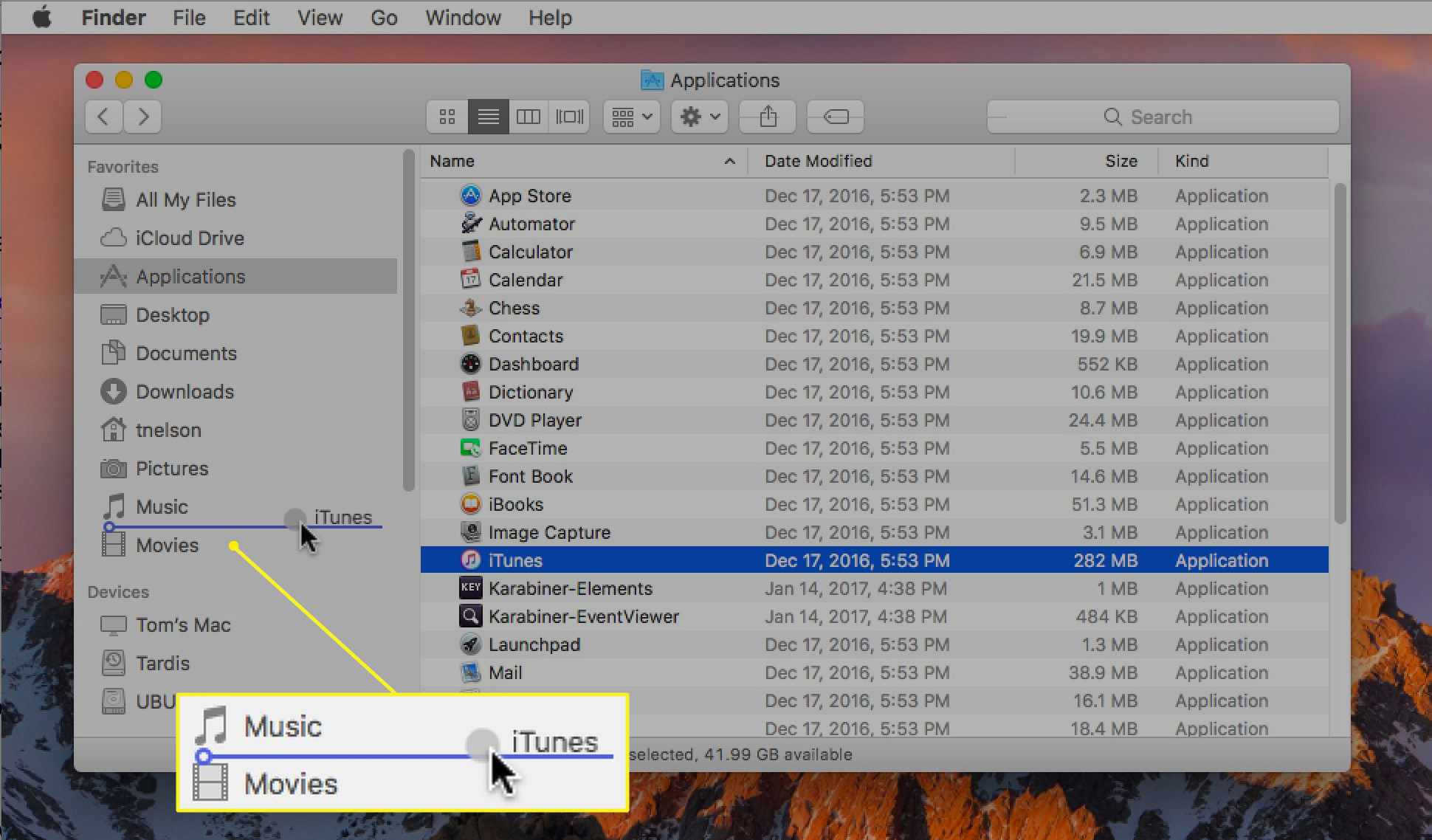Click into the Search field
Viewport: 1432px width, 840px height.
tap(1163, 117)
